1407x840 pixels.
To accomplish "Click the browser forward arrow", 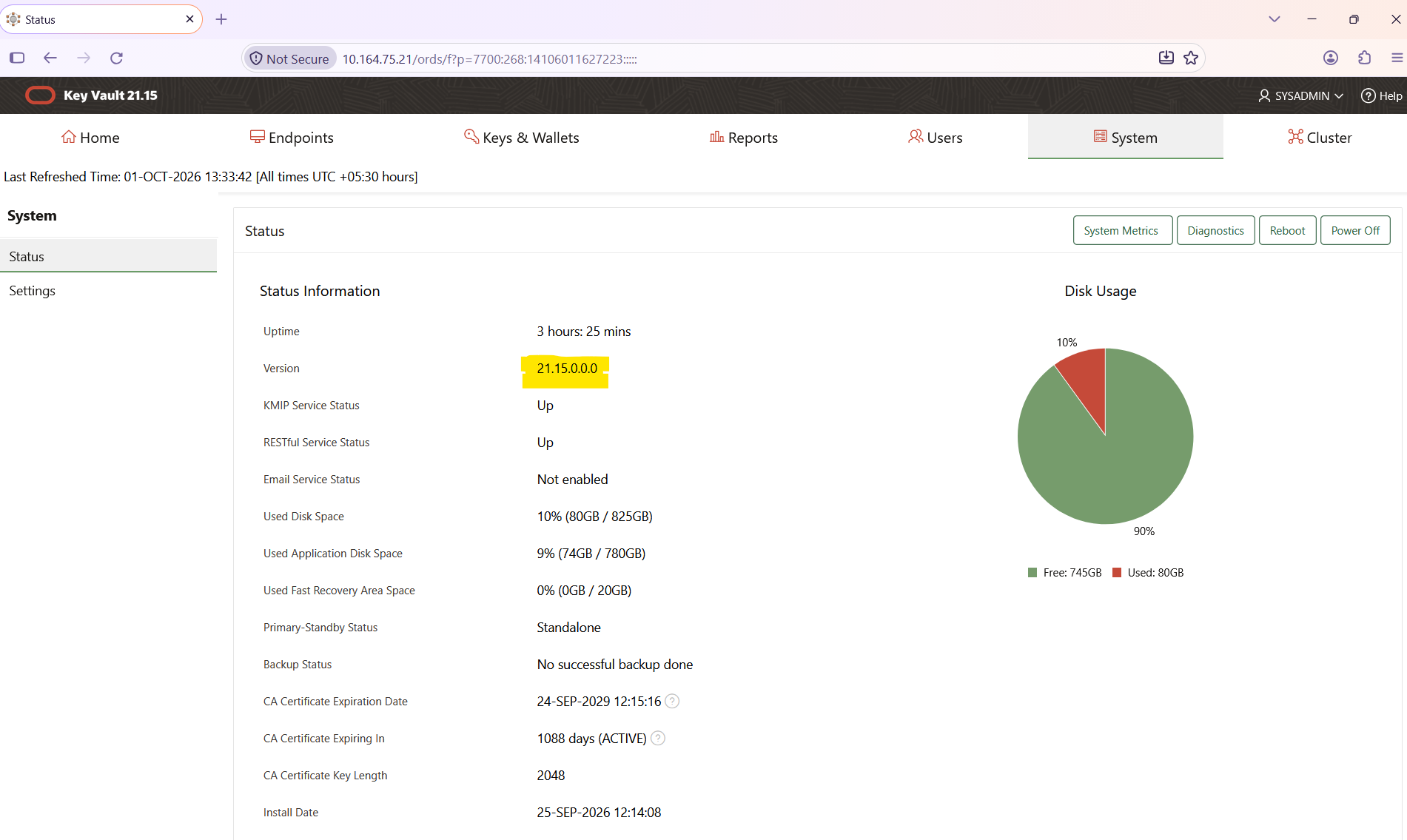I will click(84, 58).
